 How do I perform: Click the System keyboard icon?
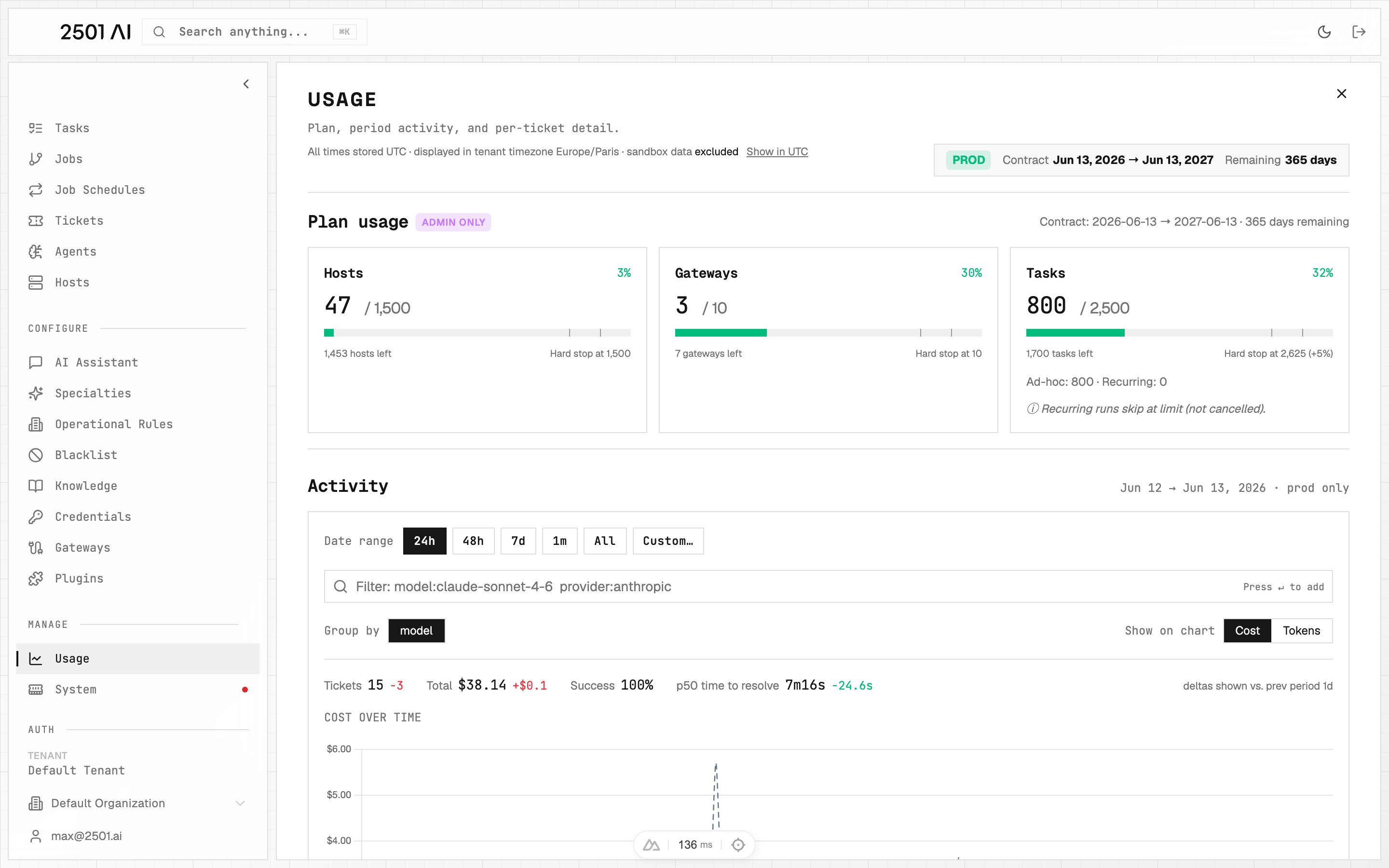(36, 690)
